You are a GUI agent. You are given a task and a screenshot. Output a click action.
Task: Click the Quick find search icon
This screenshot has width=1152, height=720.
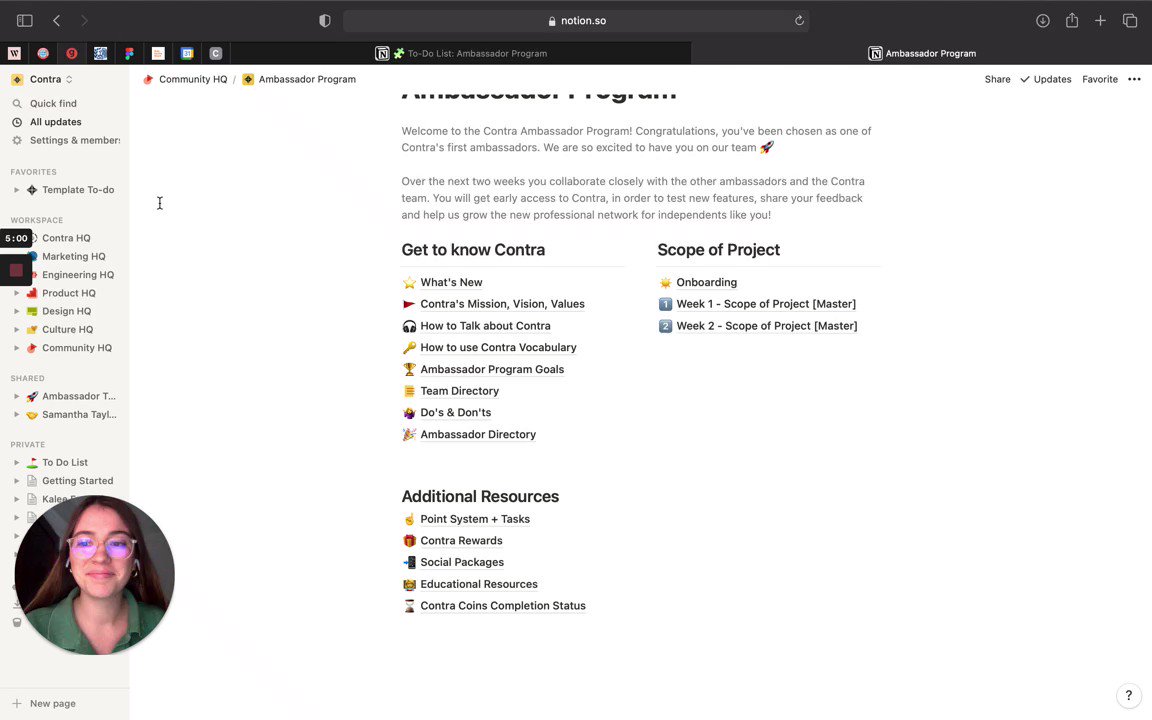(x=17, y=104)
